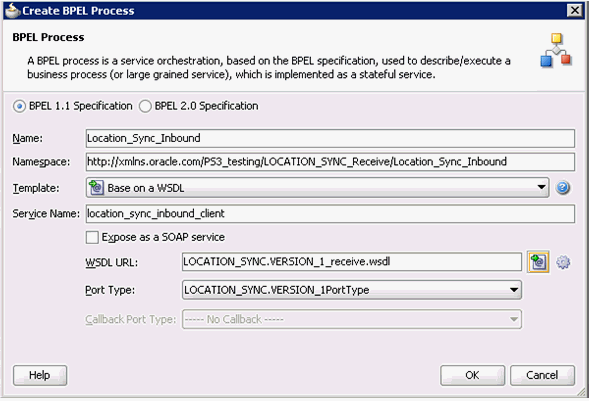This screenshot has height=401, width=589.
Task: Click the Namespace input field
Action: click(x=330, y=162)
